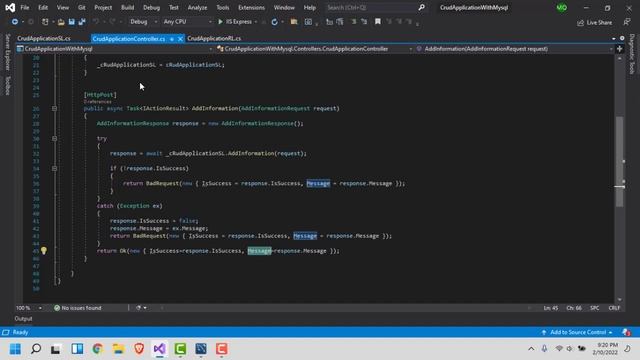Image resolution: width=640 pixels, height=360 pixels.
Task: Open the Chrome taskbar icon
Action: [x=98, y=349]
